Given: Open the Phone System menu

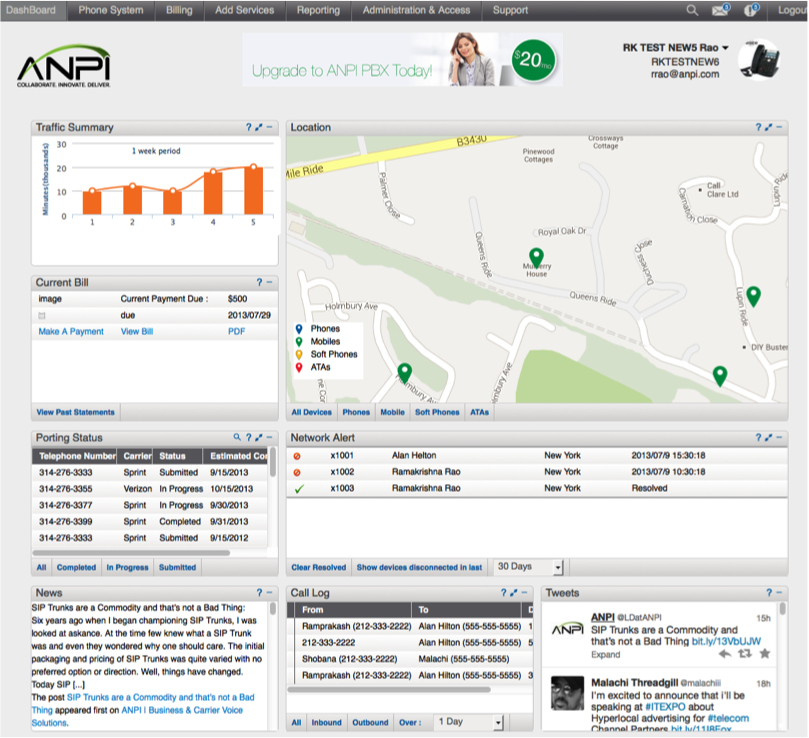Looking at the screenshot, I should (x=110, y=10).
